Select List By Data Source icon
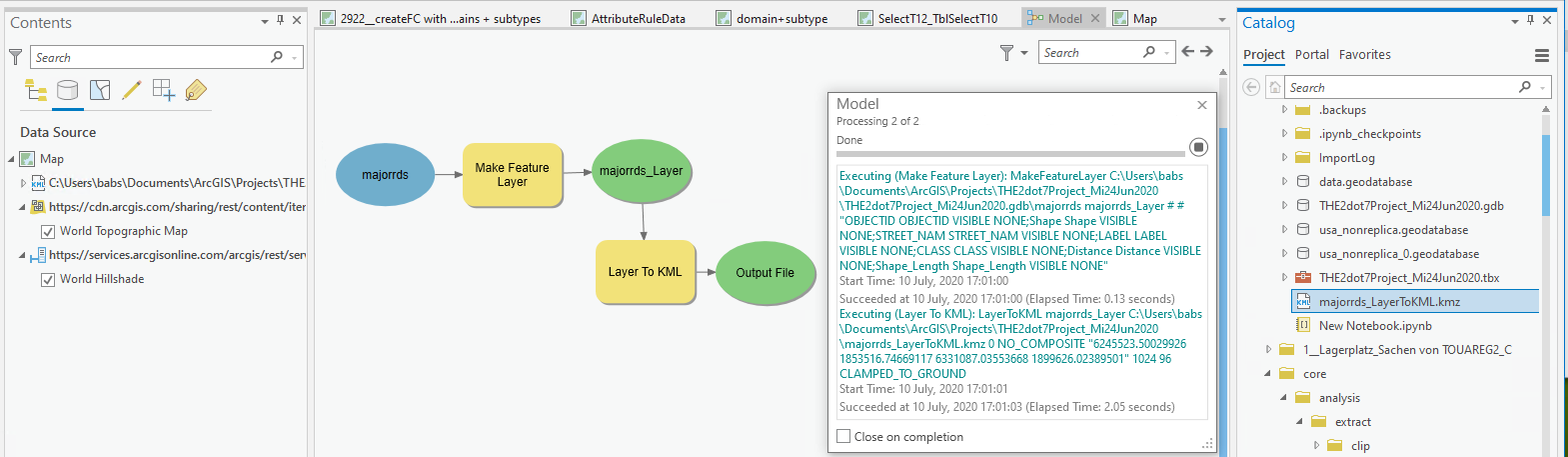Viewport: 1568px width, 457px height. pos(67,91)
